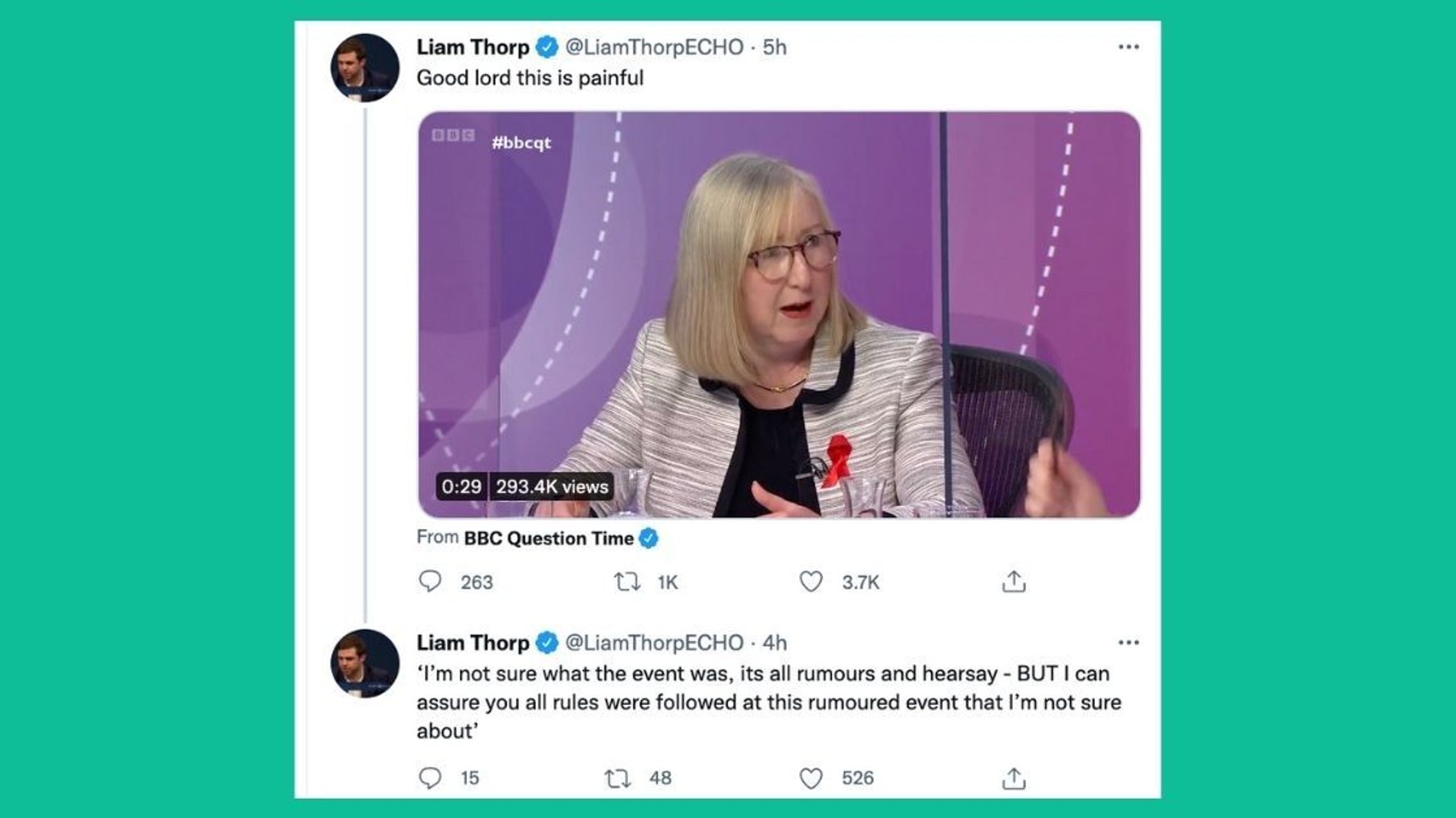This screenshot has width=1456, height=818.
Task: Reply to the 'Good lord this is painful' tweet
Action: point(430,581)
